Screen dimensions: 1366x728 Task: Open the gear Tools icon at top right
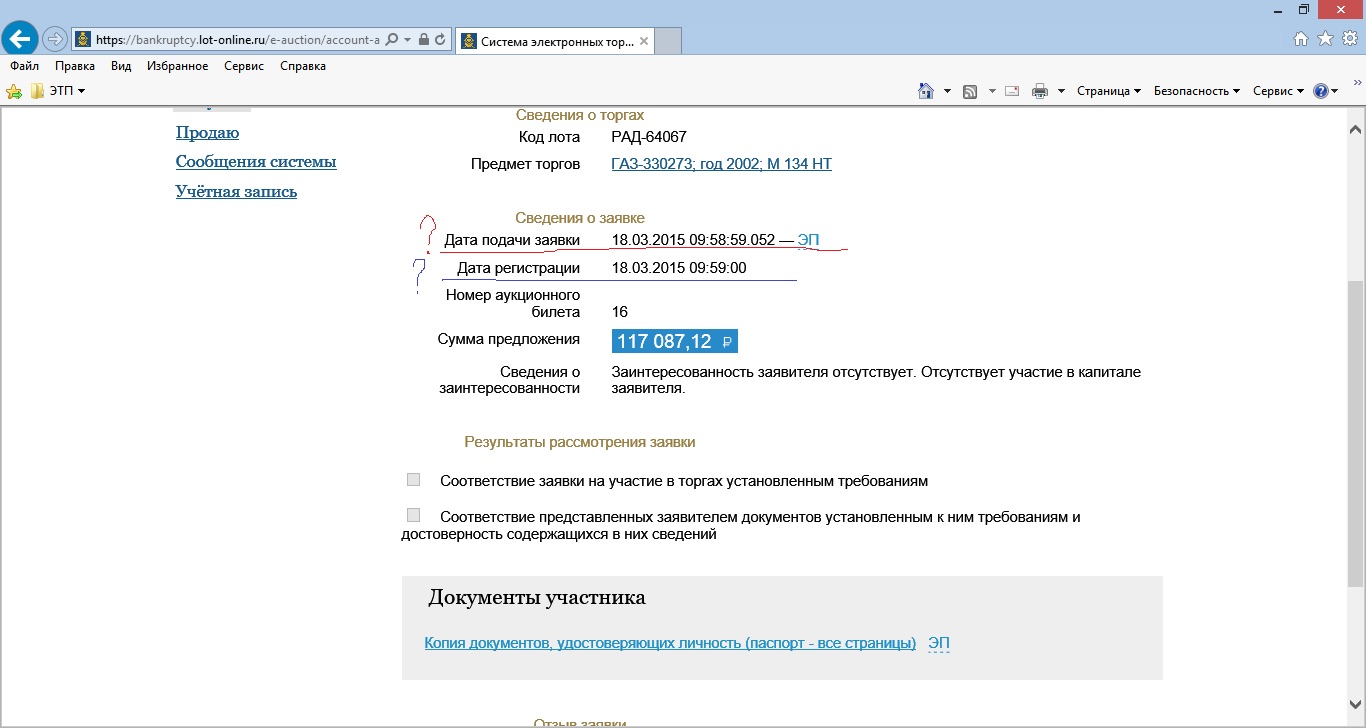coord(1349,39)
